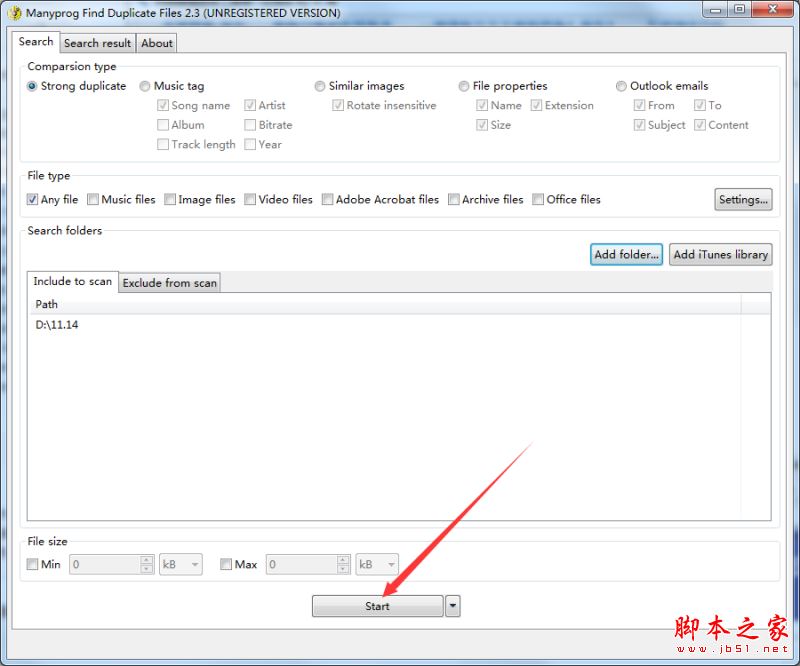
Task: Start the duplicate file search
Action: [378, 606]
